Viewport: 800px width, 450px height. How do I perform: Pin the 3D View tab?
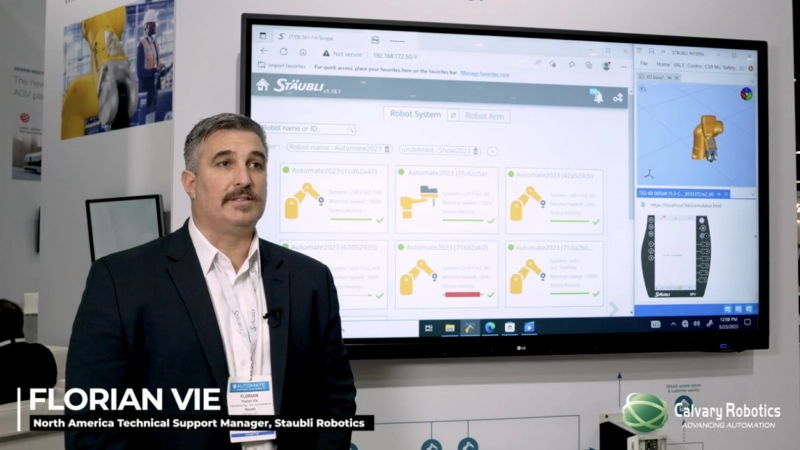click(x=669, y=78)
